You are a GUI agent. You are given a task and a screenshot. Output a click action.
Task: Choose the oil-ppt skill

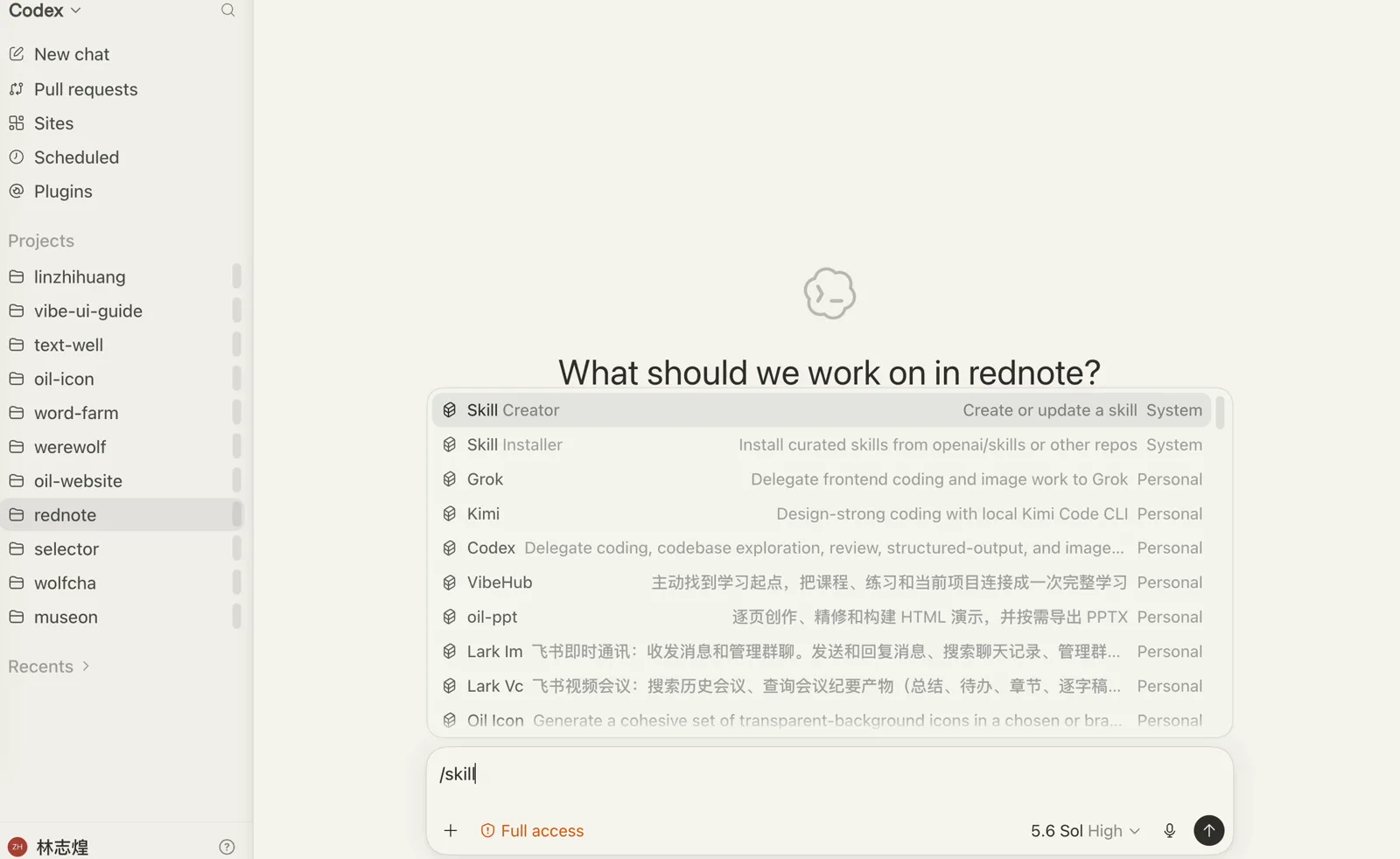(822, 617)
